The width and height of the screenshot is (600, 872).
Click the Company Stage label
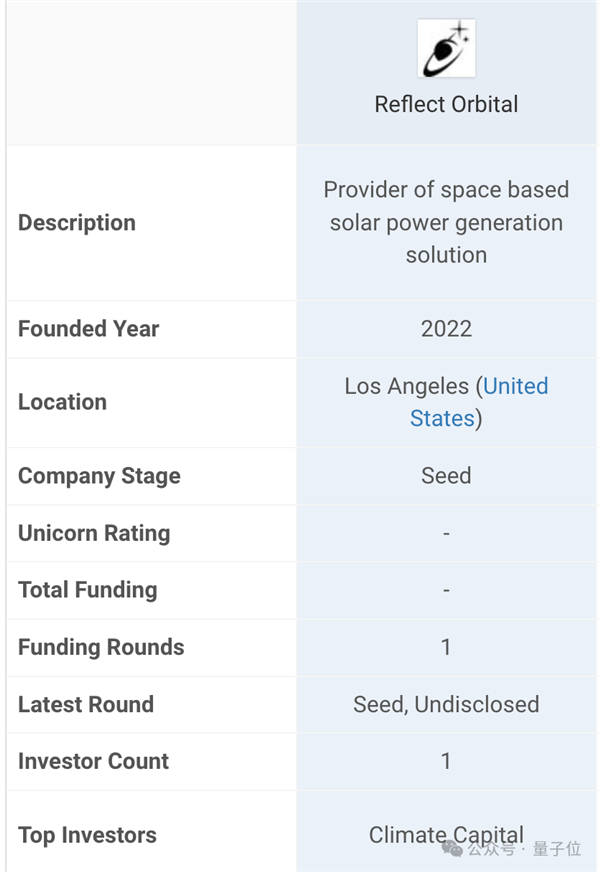click(99, 476)
